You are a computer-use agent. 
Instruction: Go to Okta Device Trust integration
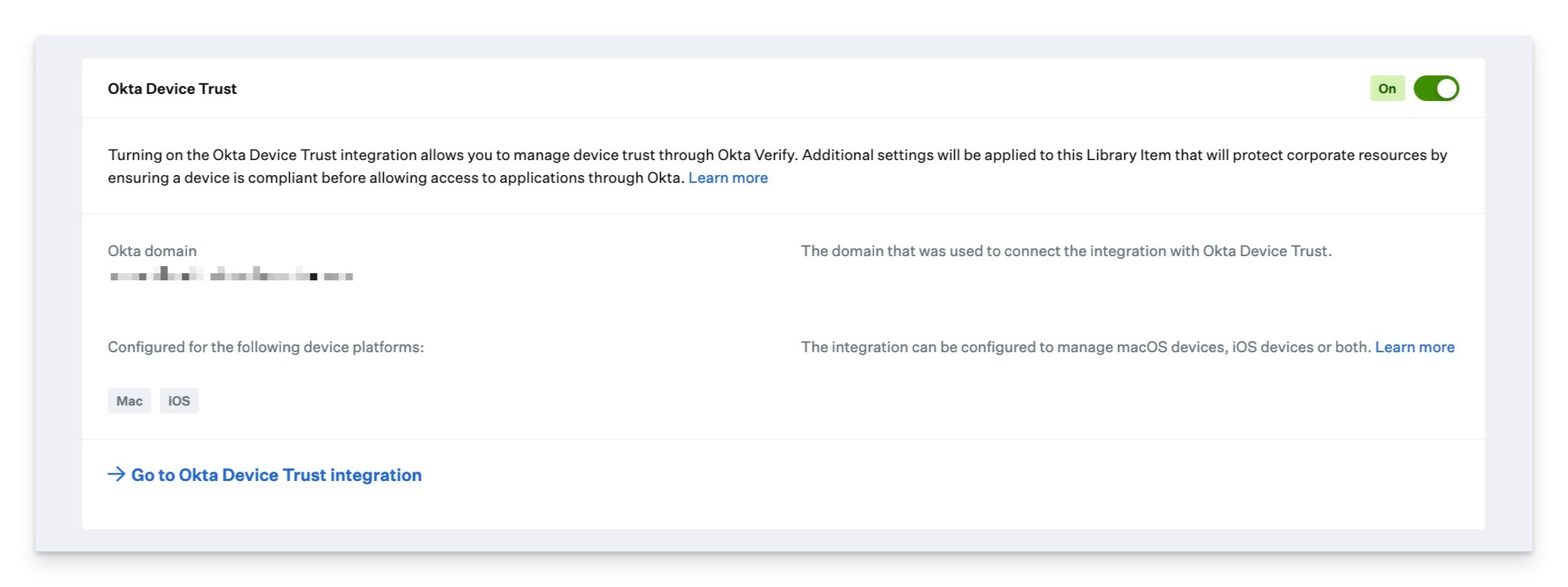pos(276,475)
